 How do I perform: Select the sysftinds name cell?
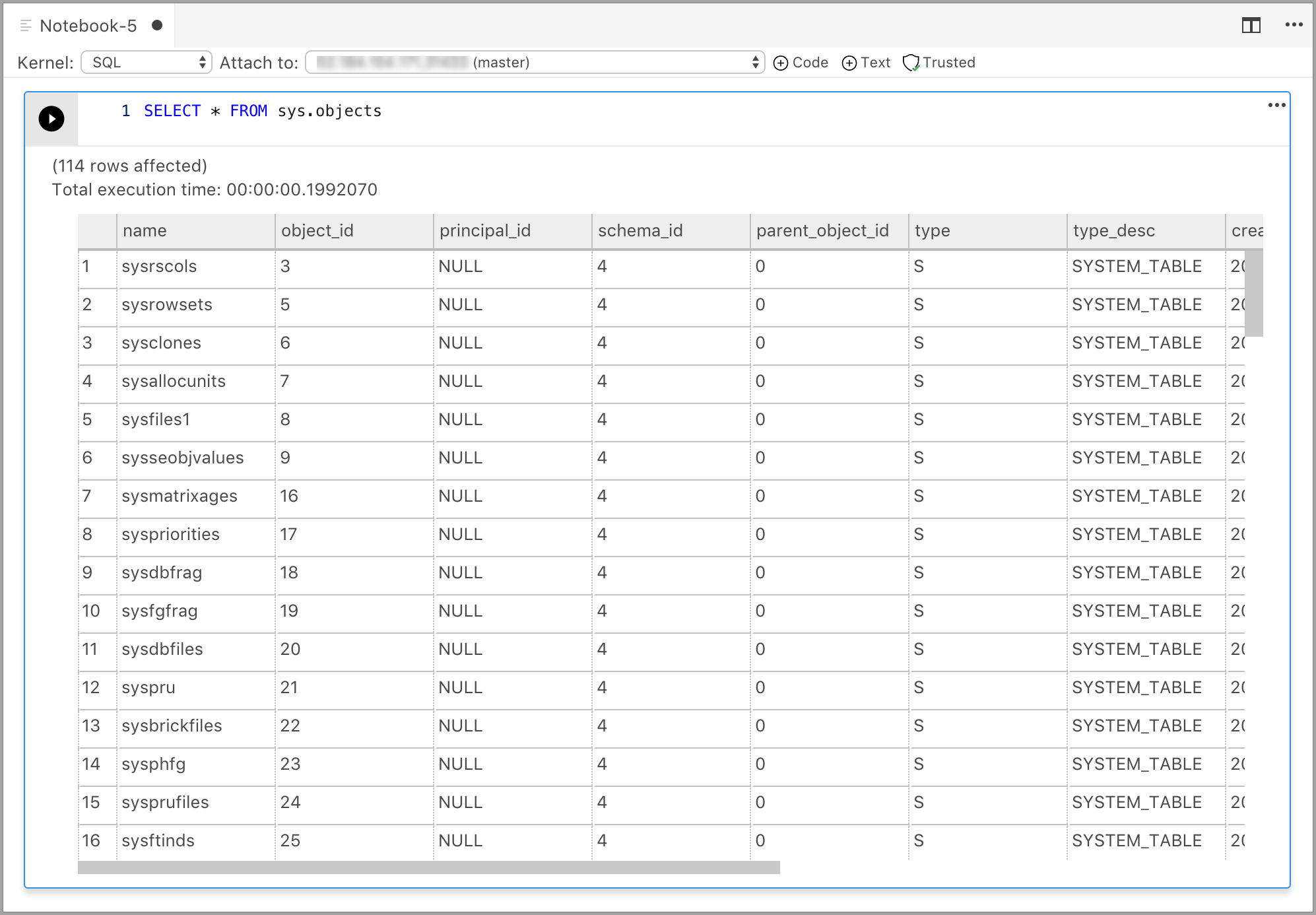[x=196, y=841]
